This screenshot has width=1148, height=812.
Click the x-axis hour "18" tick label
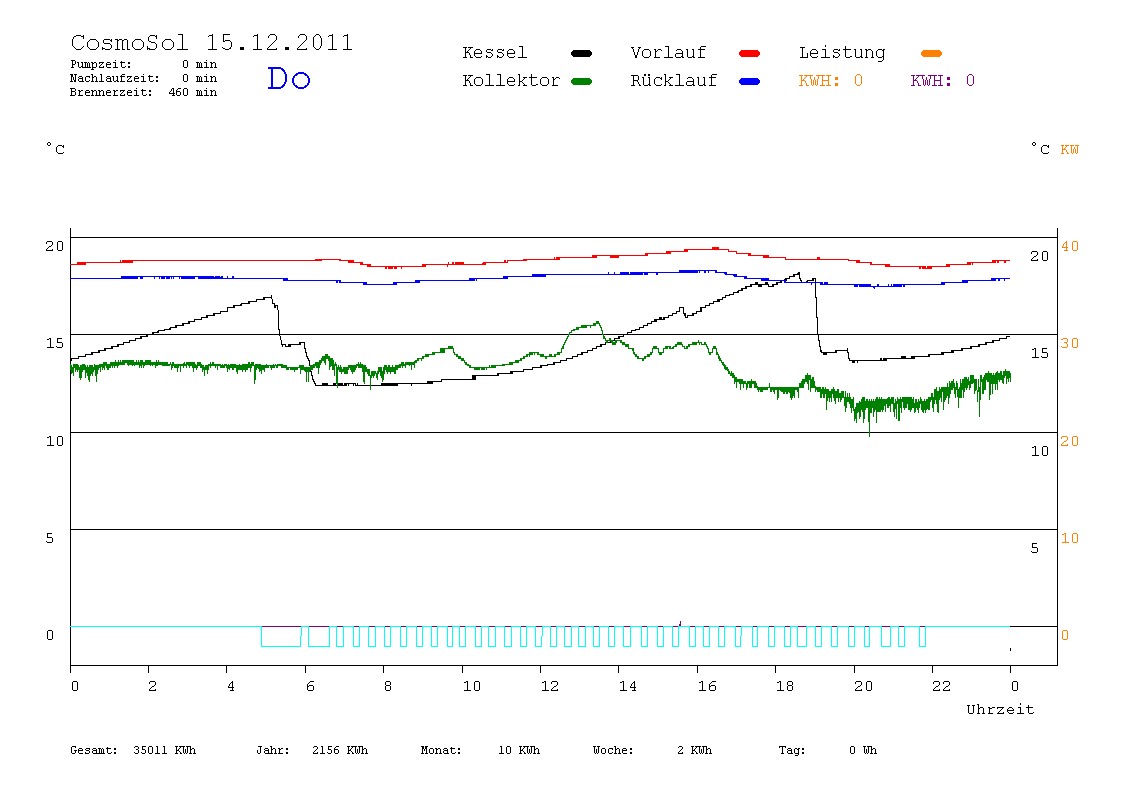click(785, 686)
